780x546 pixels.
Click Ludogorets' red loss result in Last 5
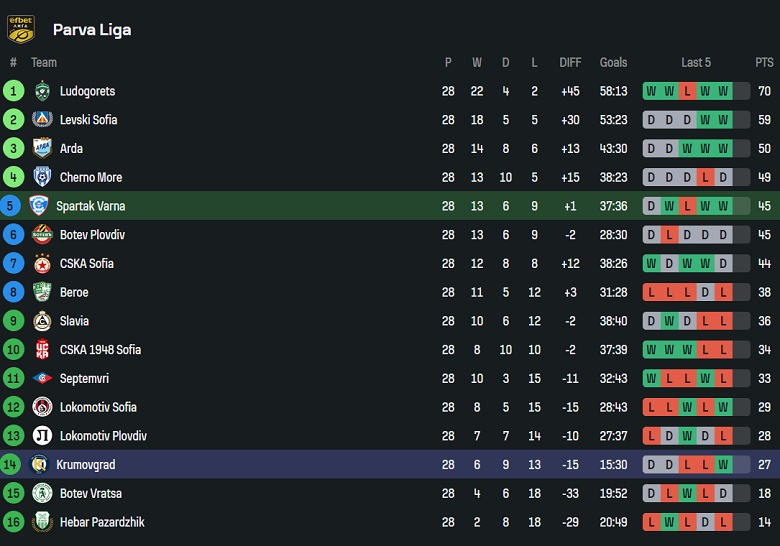point(687,91)
